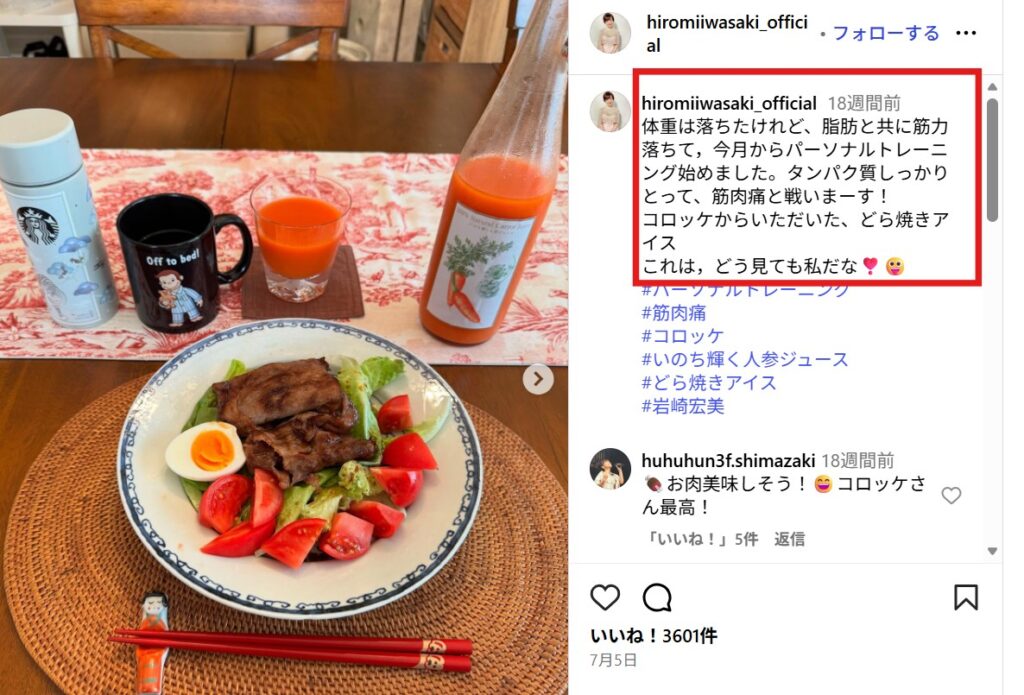1024x695 pixels.
Task: Reply to comment via 返信
Action: pyautogui.click(x=789, y=539)
